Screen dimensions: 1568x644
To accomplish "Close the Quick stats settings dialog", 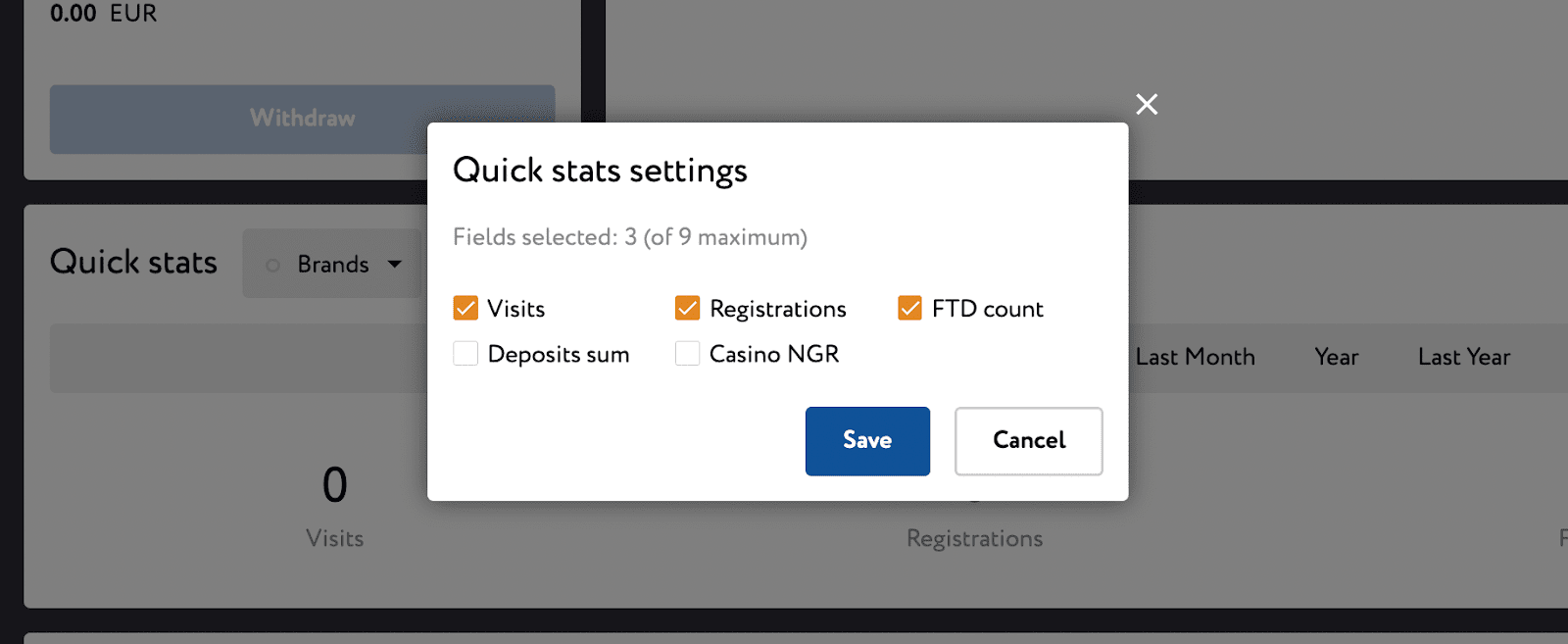I will 1147,105.
